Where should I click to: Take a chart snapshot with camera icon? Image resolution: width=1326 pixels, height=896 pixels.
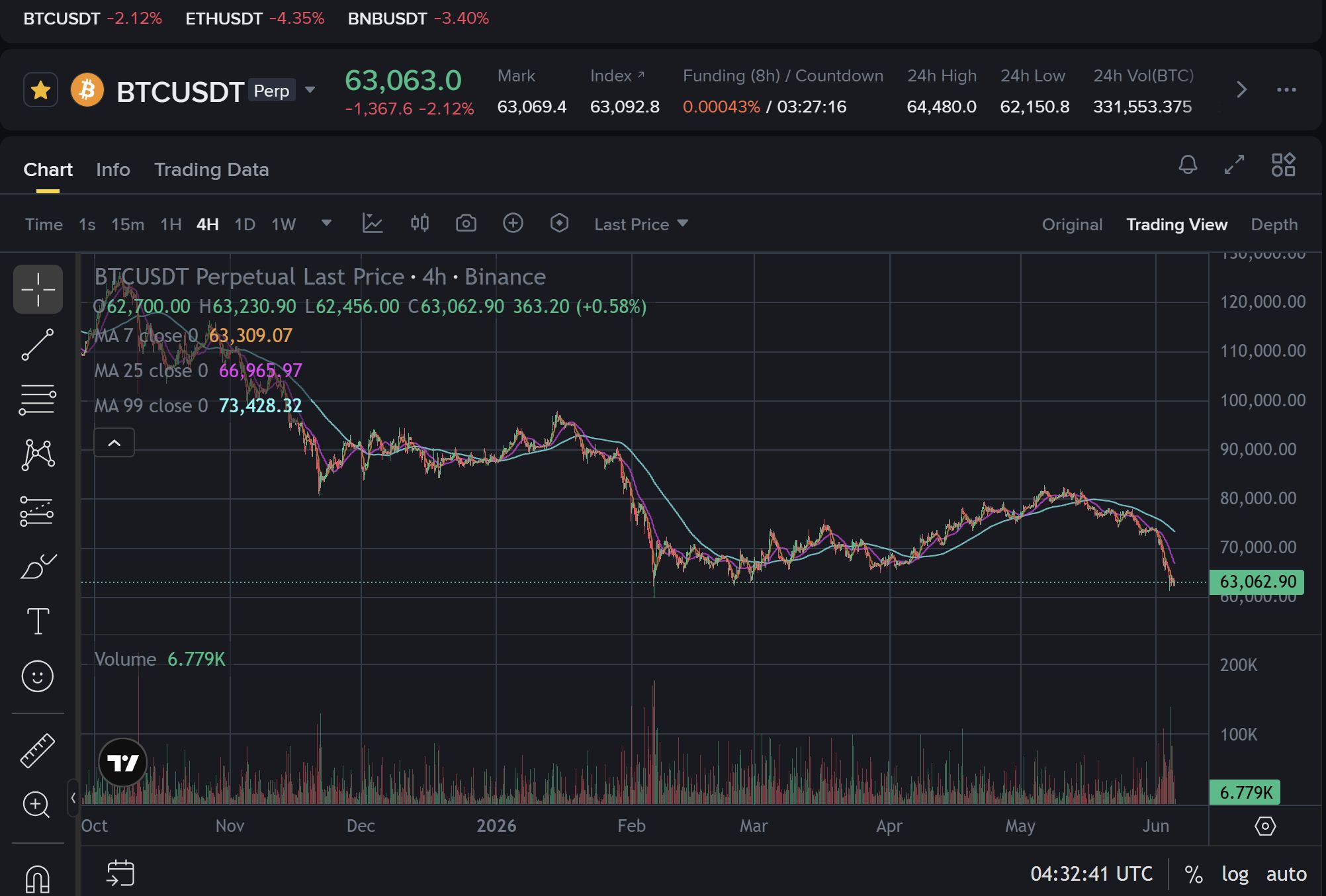[x=466, y=224]
